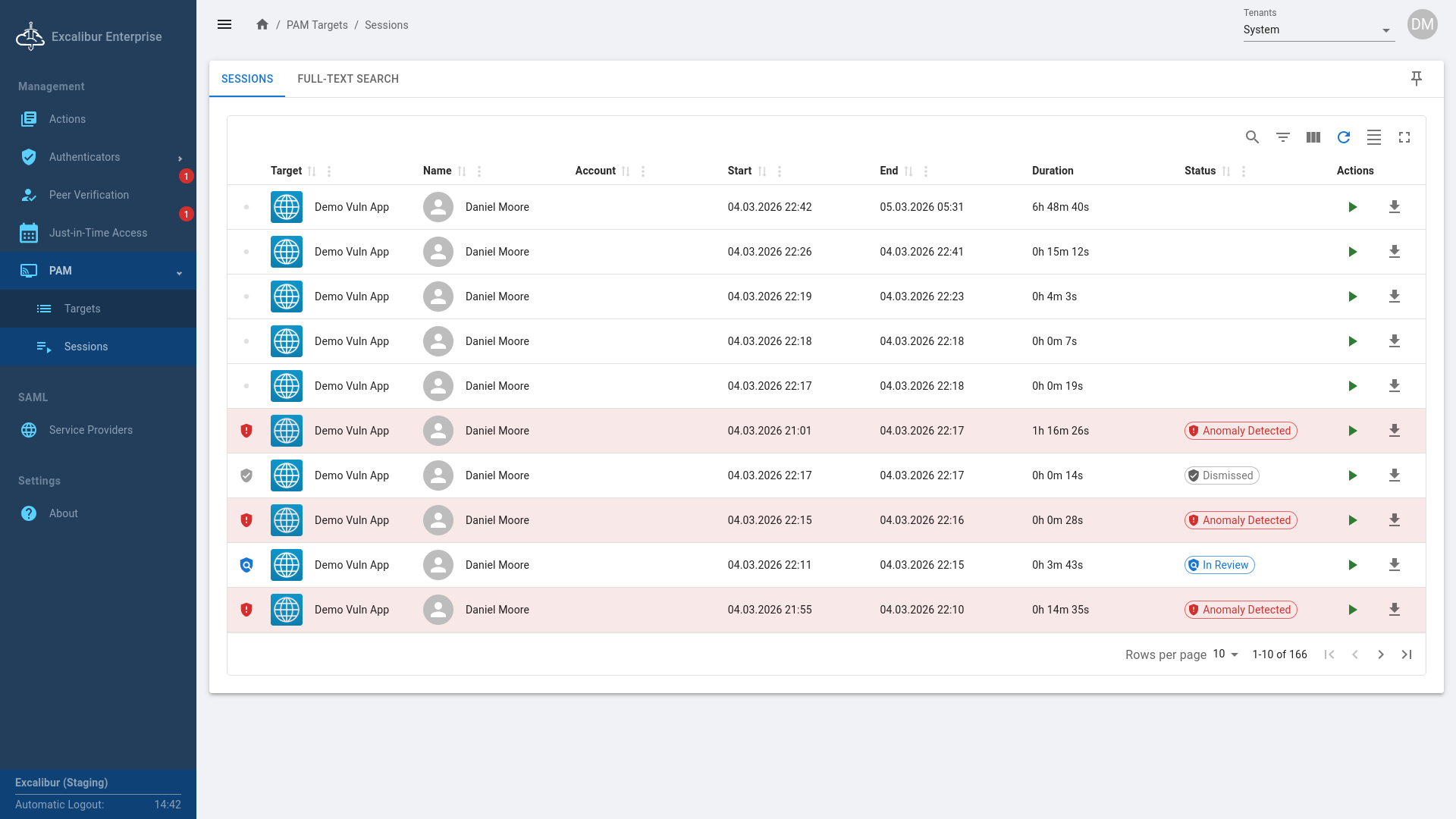Open rows per page dropdown
Screen dimensions: 1456x819
1225,654
